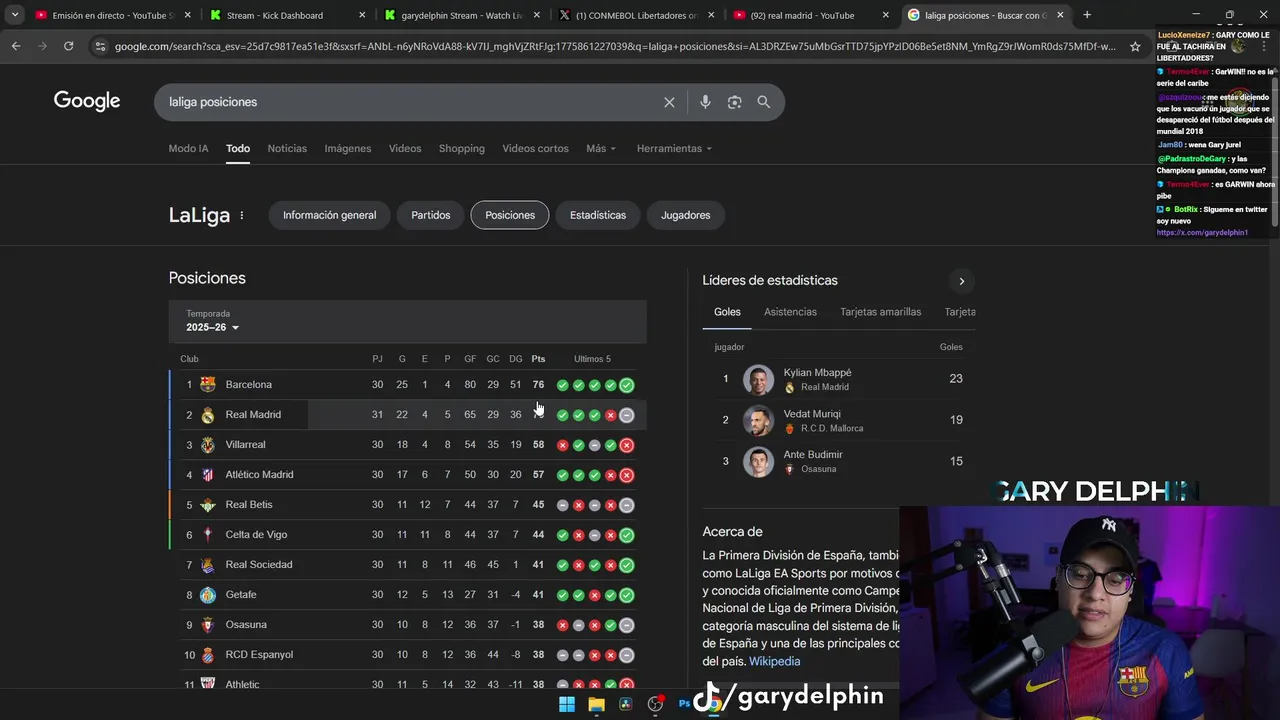Open tab search dropdown arrow
The image size is (1280, 720).
pos(15,15)
